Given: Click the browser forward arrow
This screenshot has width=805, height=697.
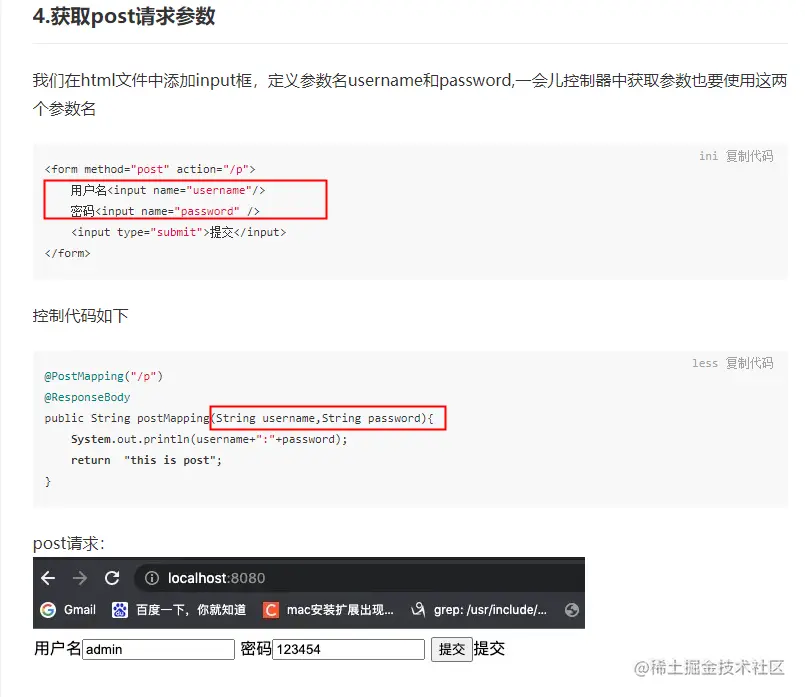Looking at the screenshot, I should click(x=80, y=578).
